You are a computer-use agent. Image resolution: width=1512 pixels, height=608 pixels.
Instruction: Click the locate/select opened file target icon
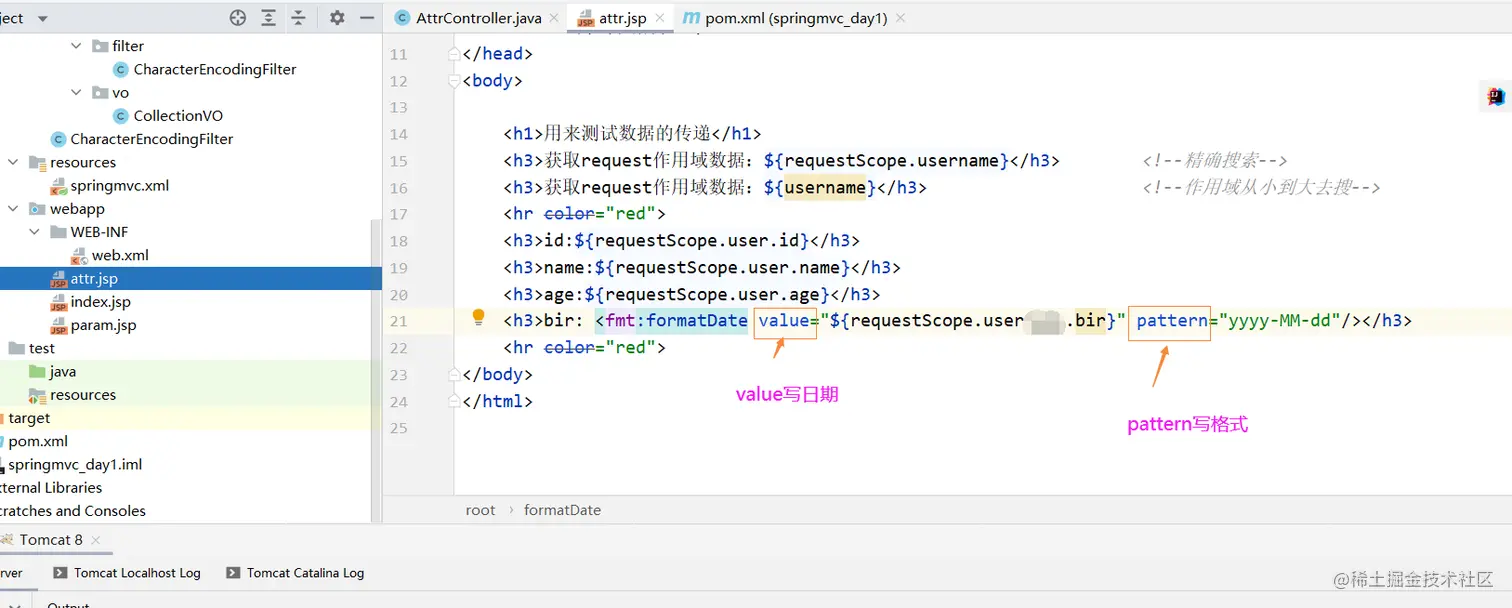(x=237, y=18)
